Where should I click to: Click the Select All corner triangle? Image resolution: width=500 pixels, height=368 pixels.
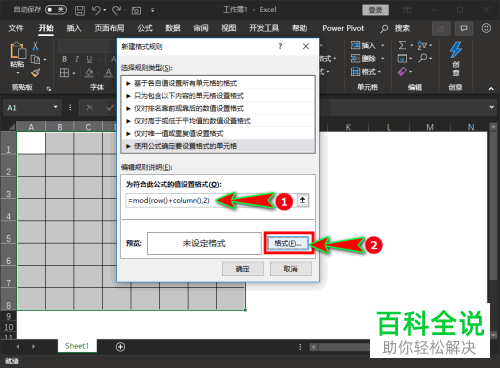12,127
